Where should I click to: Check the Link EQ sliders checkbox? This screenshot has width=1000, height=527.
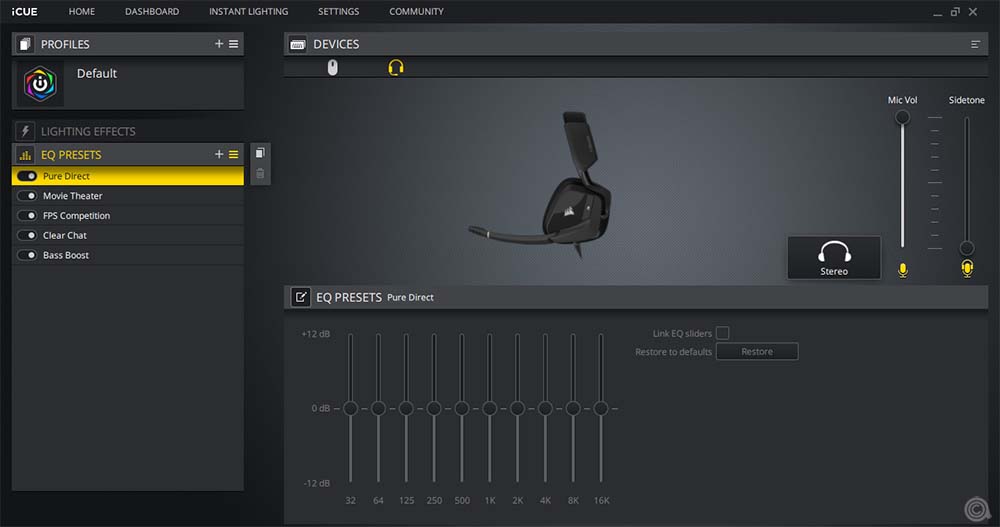pyautogui.click(x=723, y=333)
